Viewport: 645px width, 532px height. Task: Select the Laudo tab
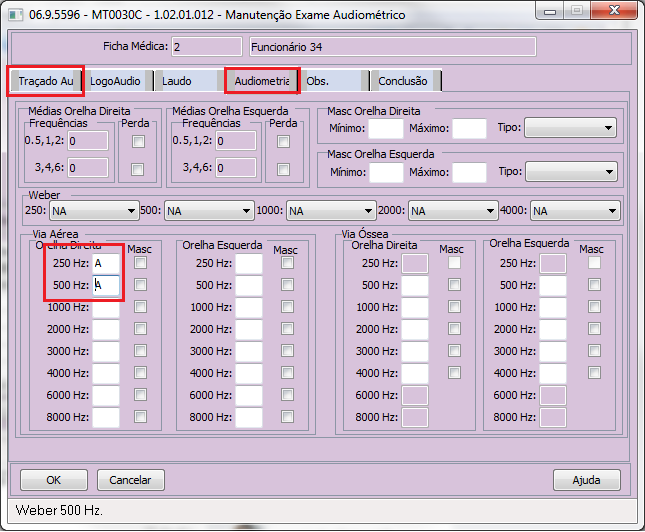(x=187, y=81)
